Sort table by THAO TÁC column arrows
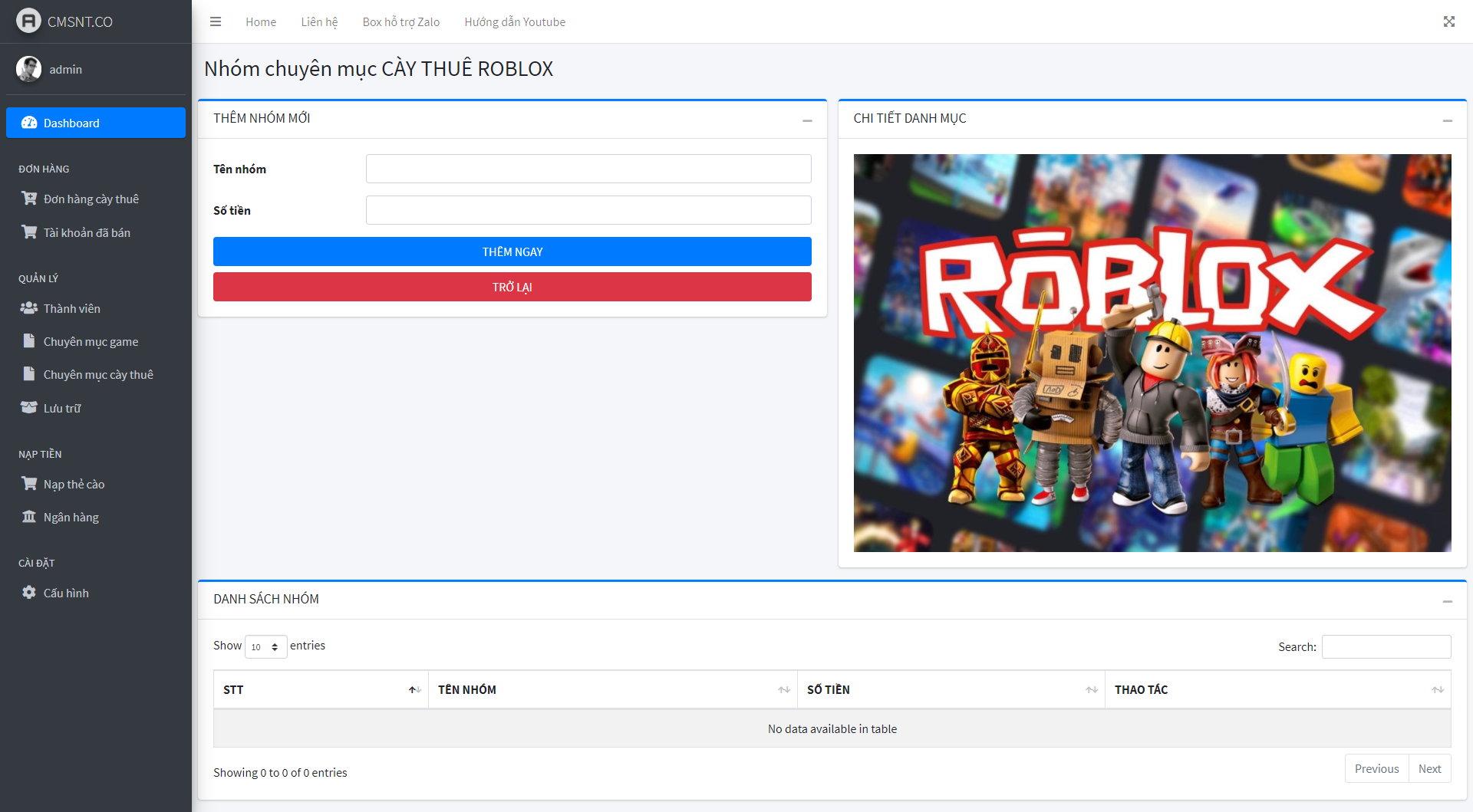 click(1438, 690)
